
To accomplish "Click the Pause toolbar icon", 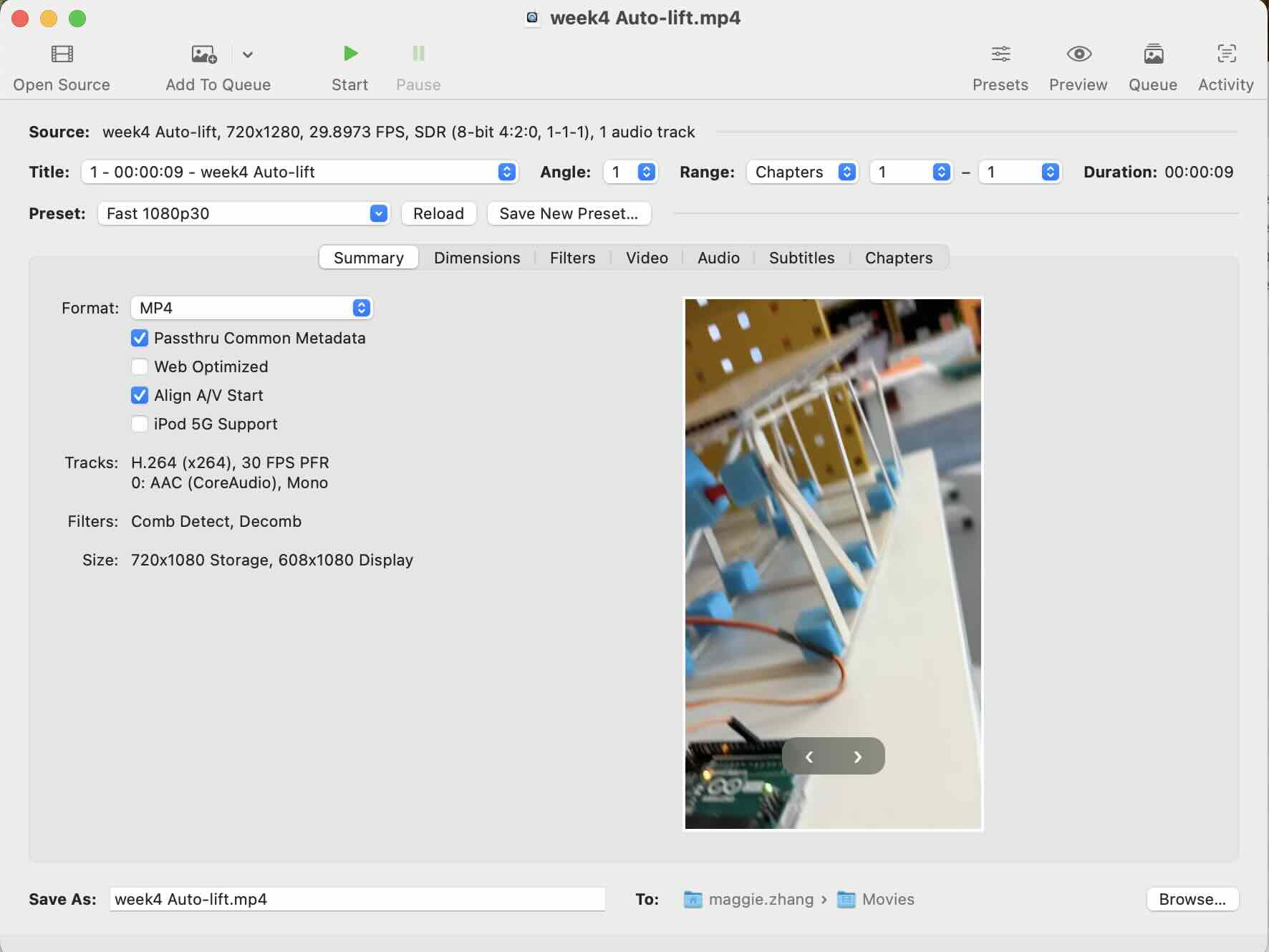I will (x=418, y=54).
